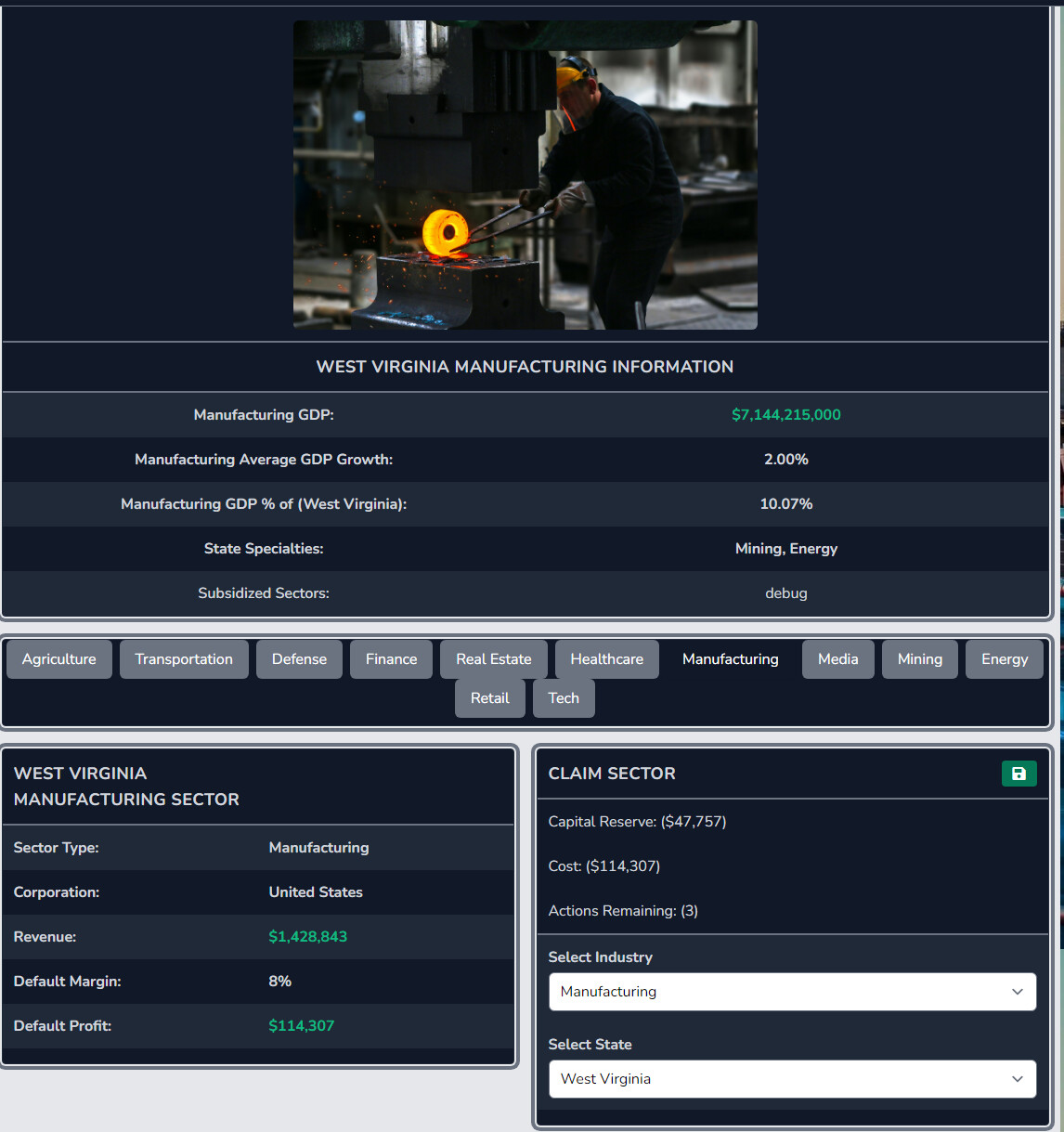The height and width of the screenshot is (1132, 1064).
Task: Click the save icon in Claim Sector panel
Action: tap(1019, 774)
